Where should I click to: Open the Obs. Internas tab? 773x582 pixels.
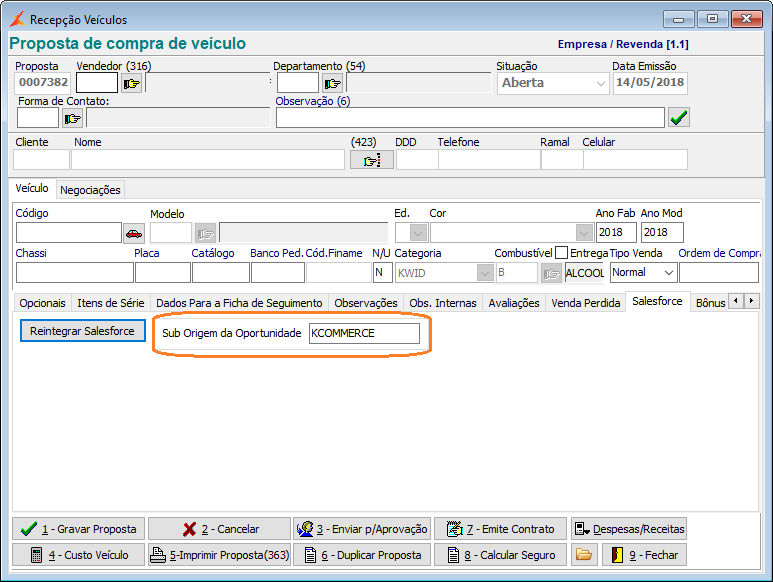coord(443,303)
